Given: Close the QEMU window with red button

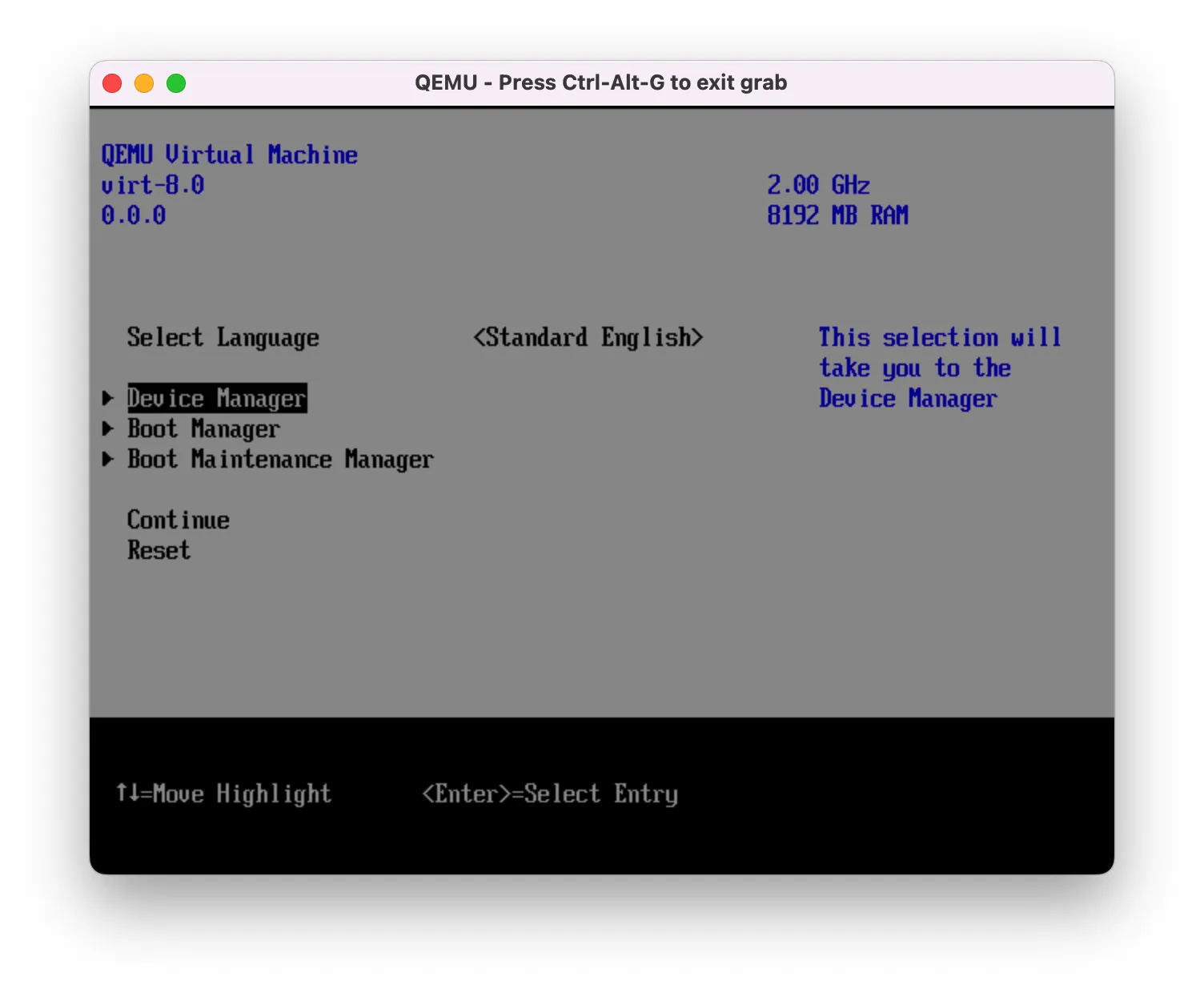Looking at the screenshot, I should pyautogui.click(x=112, y=83).
